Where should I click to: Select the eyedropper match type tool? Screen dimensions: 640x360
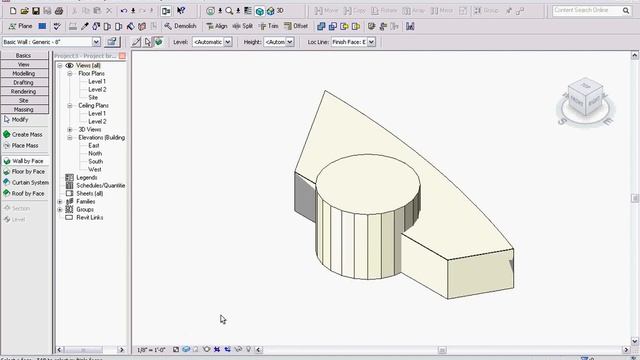tap(84, 27)
